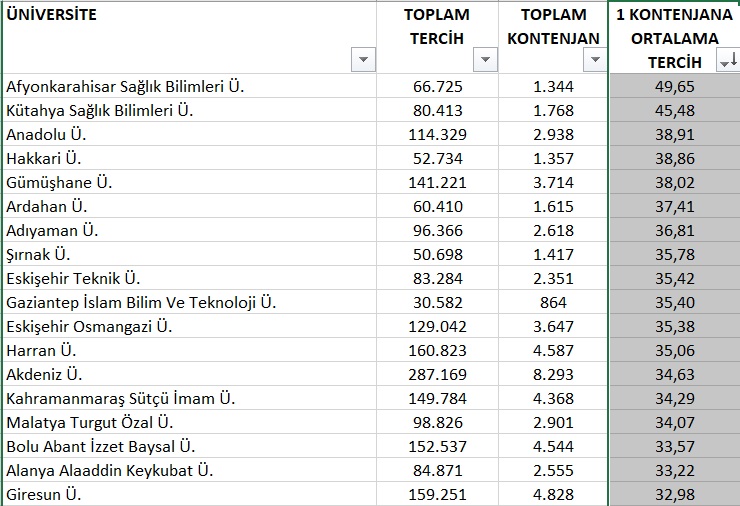Click the Kütahya Sağlık Bilimleri Ü. cell

click(x=190, y=110)
